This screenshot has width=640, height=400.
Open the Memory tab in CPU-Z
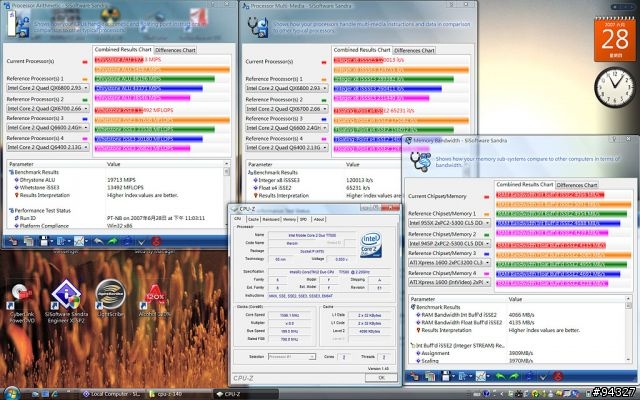pos(289,219)
